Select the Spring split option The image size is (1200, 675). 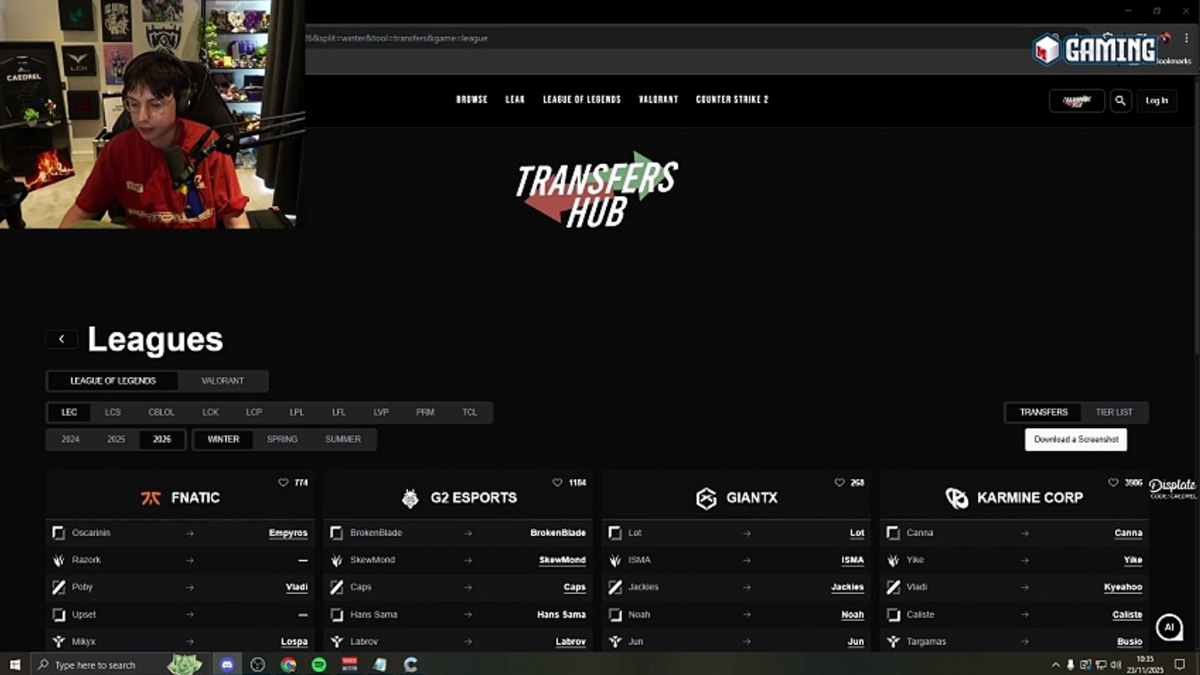pyautogui.click(x=282, y=439)
